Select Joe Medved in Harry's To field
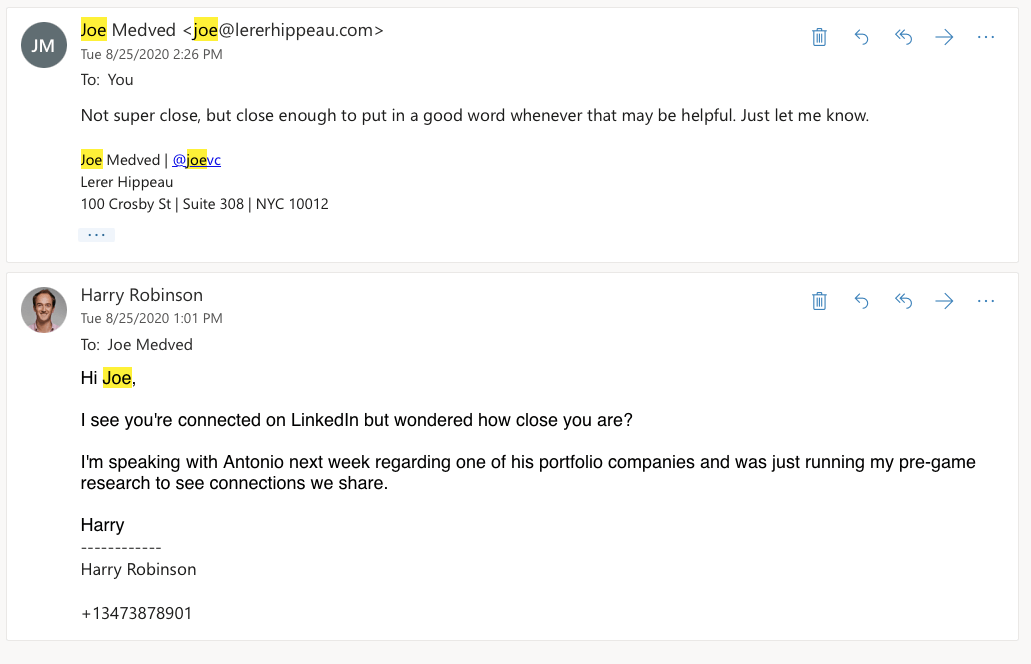The height and width of the screenshot is (664, 1031). click(x=148, y=344)
